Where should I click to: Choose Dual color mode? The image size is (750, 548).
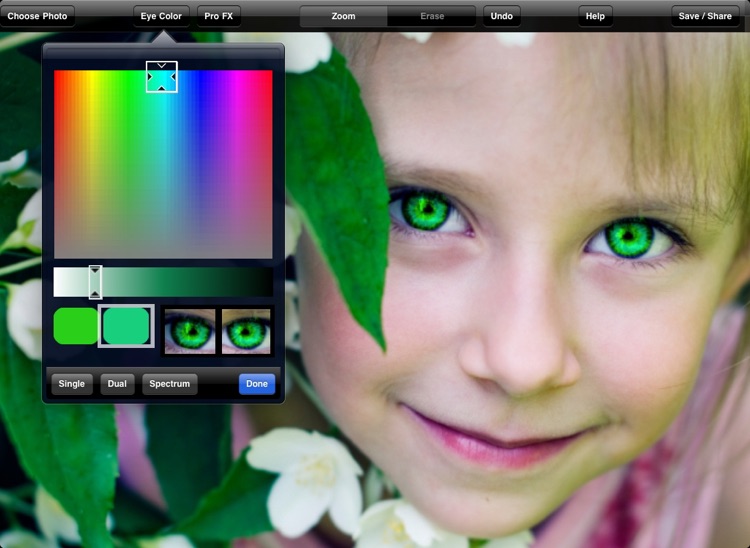click(117, 384)
